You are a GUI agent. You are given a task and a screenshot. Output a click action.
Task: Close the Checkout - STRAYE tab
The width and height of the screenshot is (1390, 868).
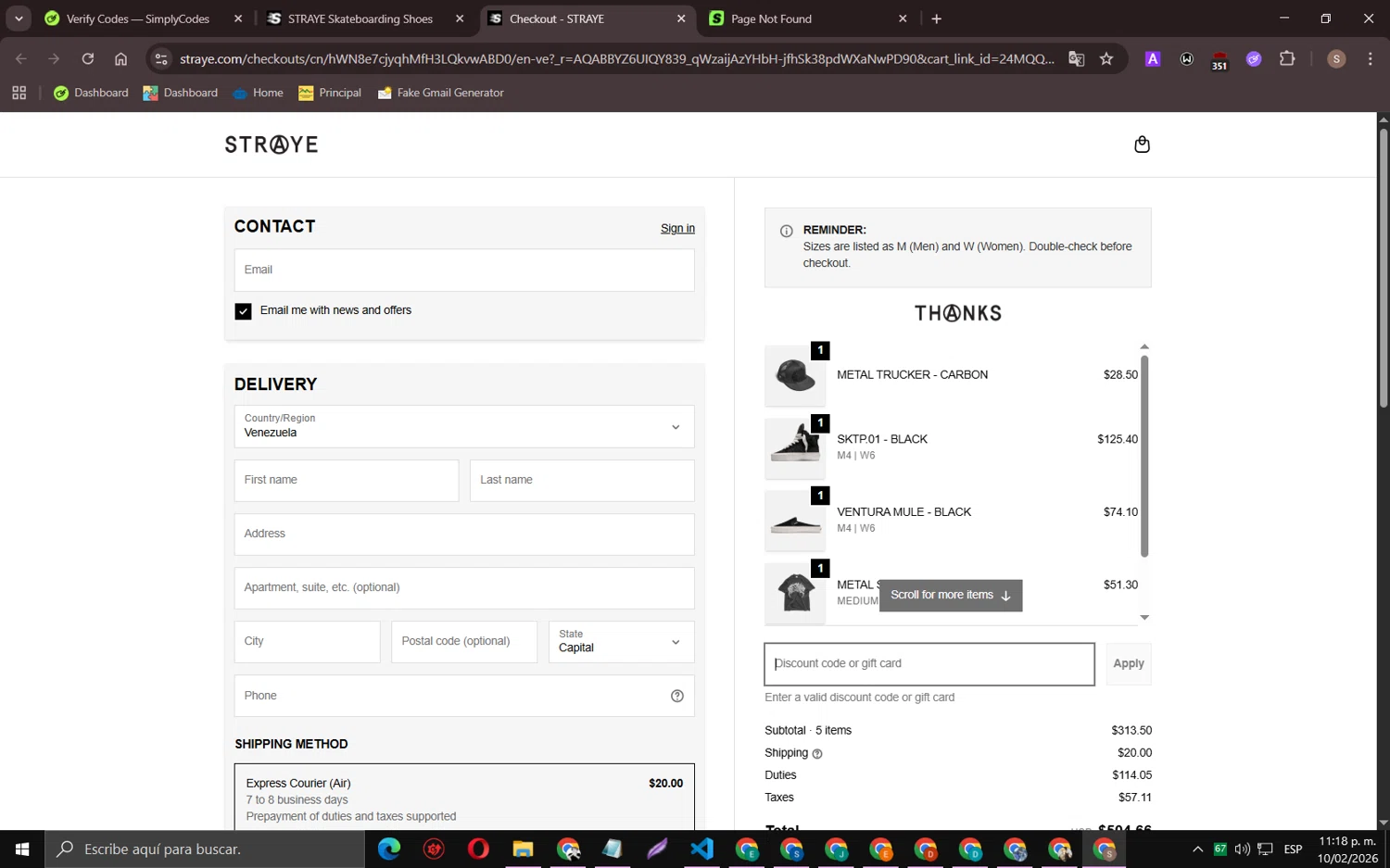tap(681, 19)
